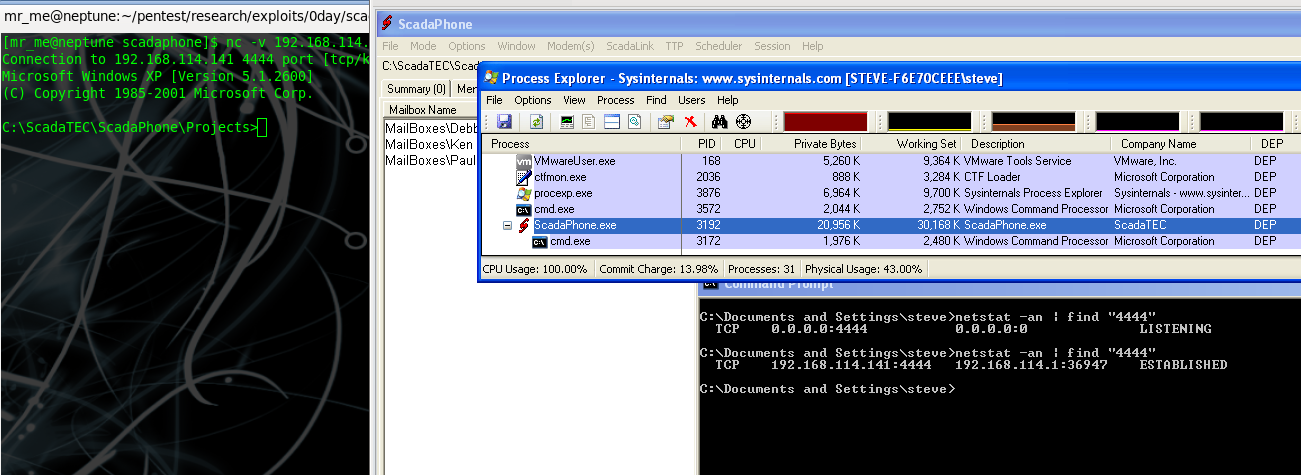
Task: Click the ScadaPhone title bar app icon
Action: point(386,24)
